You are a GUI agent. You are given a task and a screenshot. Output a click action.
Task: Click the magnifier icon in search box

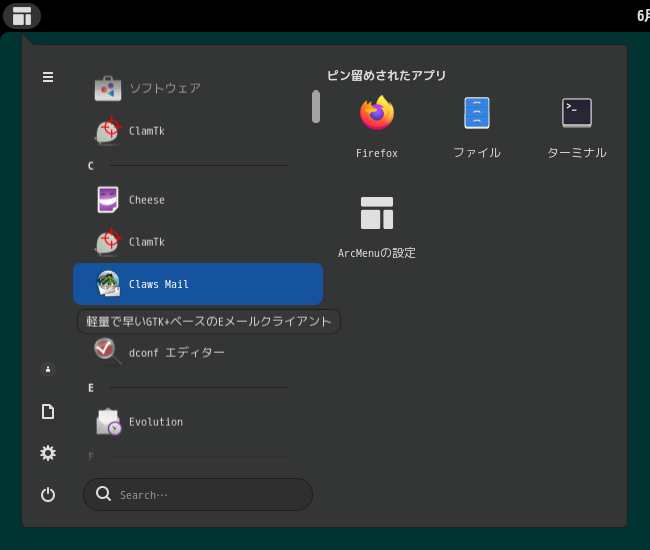[103, 494]
